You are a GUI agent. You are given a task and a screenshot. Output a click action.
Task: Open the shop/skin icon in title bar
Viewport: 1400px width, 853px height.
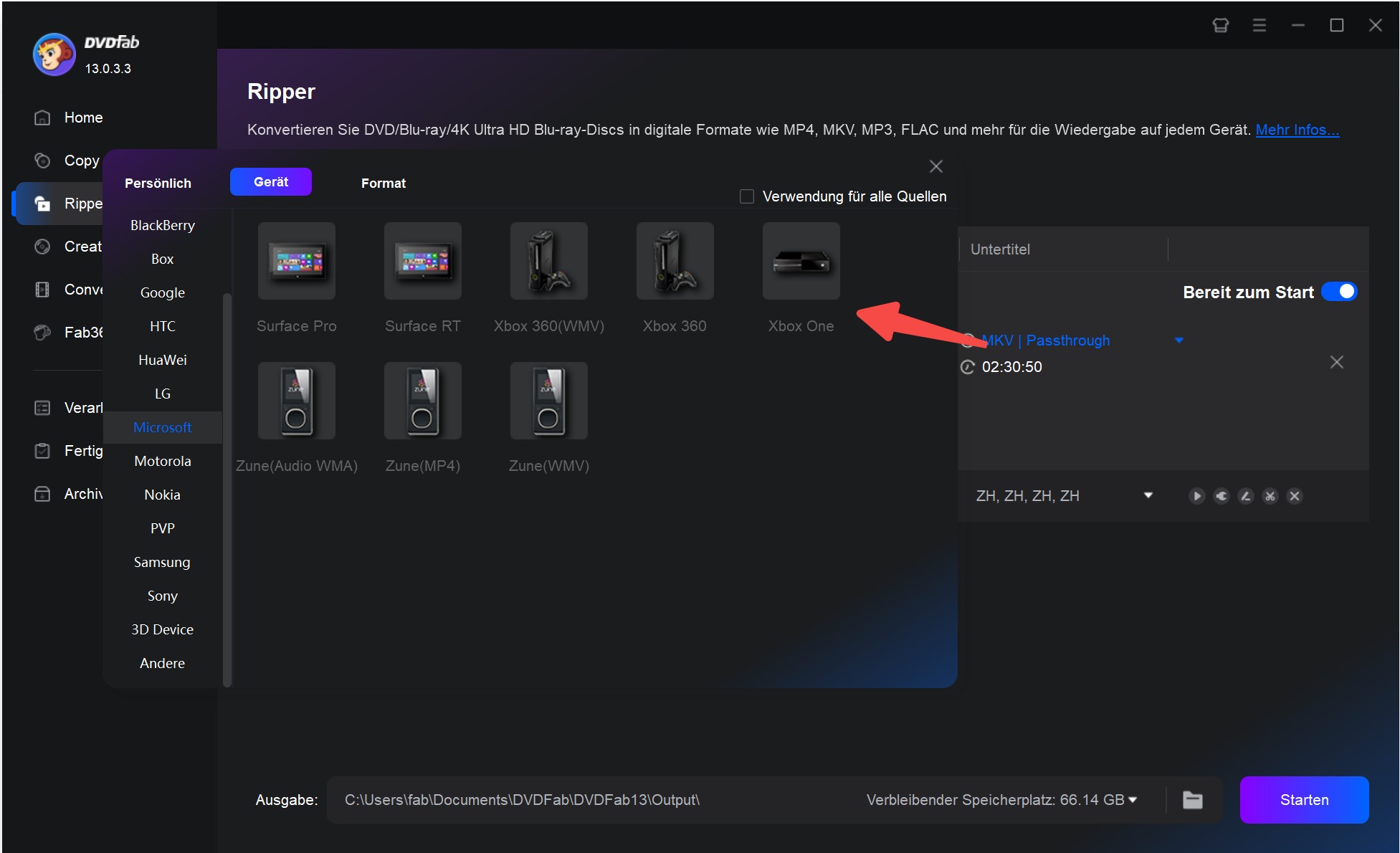[x=1220, y=25]
